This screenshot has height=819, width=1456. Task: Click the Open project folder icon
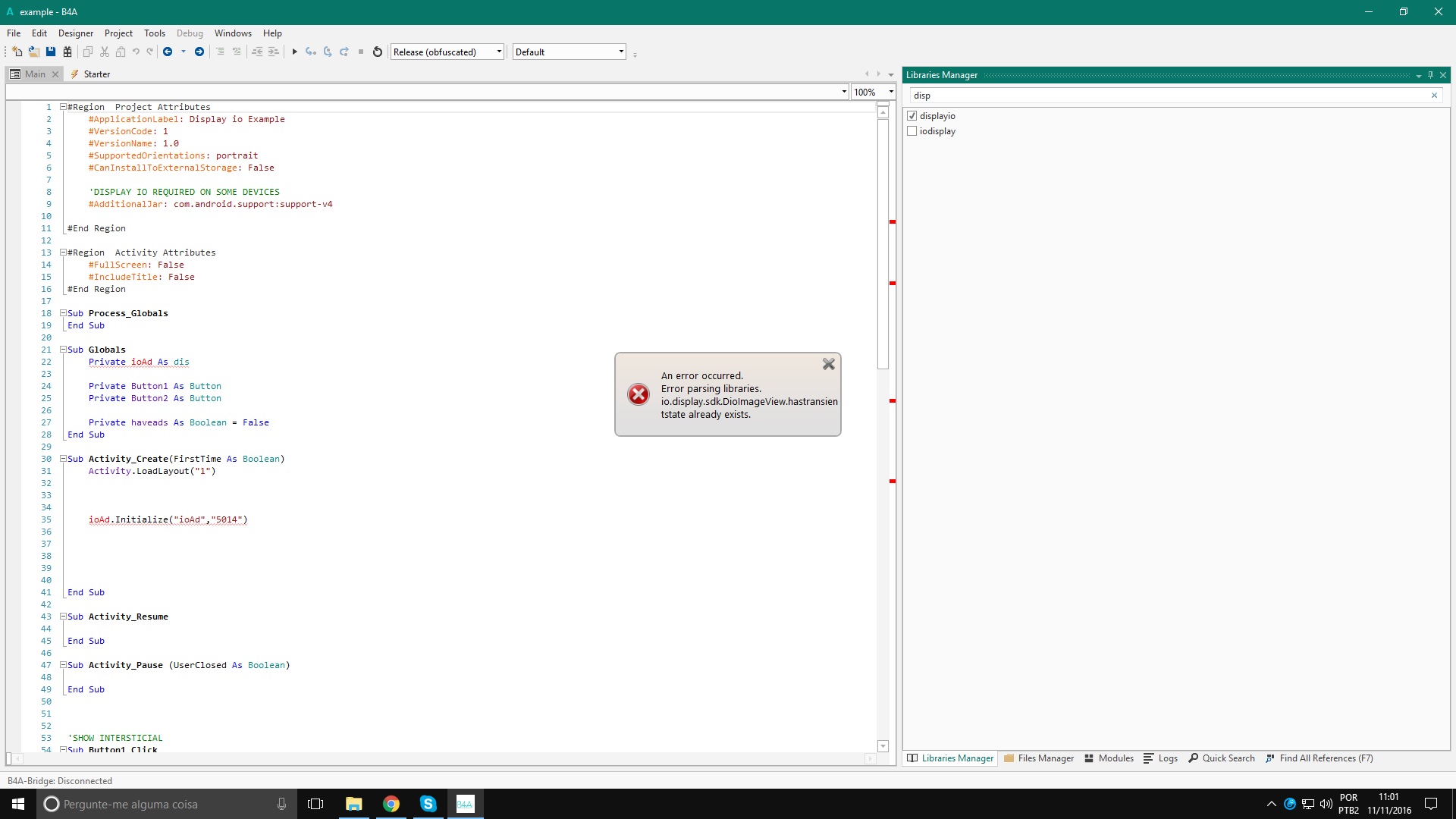point(34,52)
